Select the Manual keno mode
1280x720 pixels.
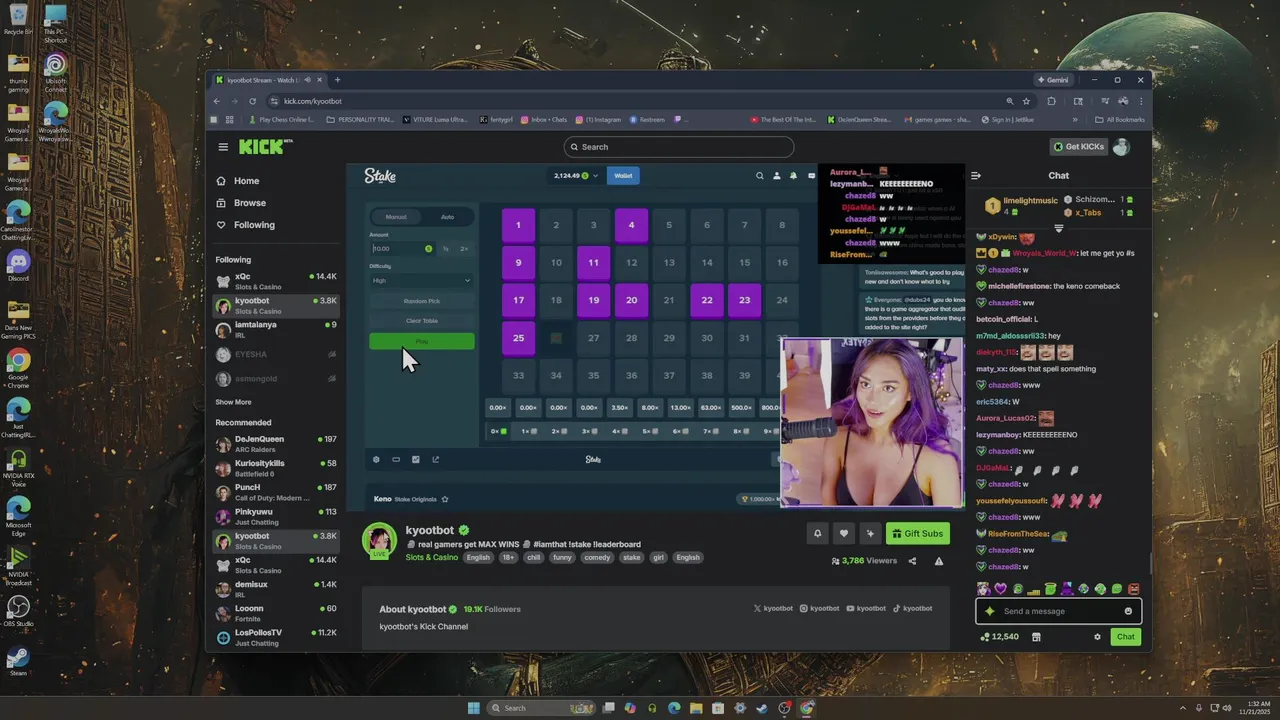396,217
